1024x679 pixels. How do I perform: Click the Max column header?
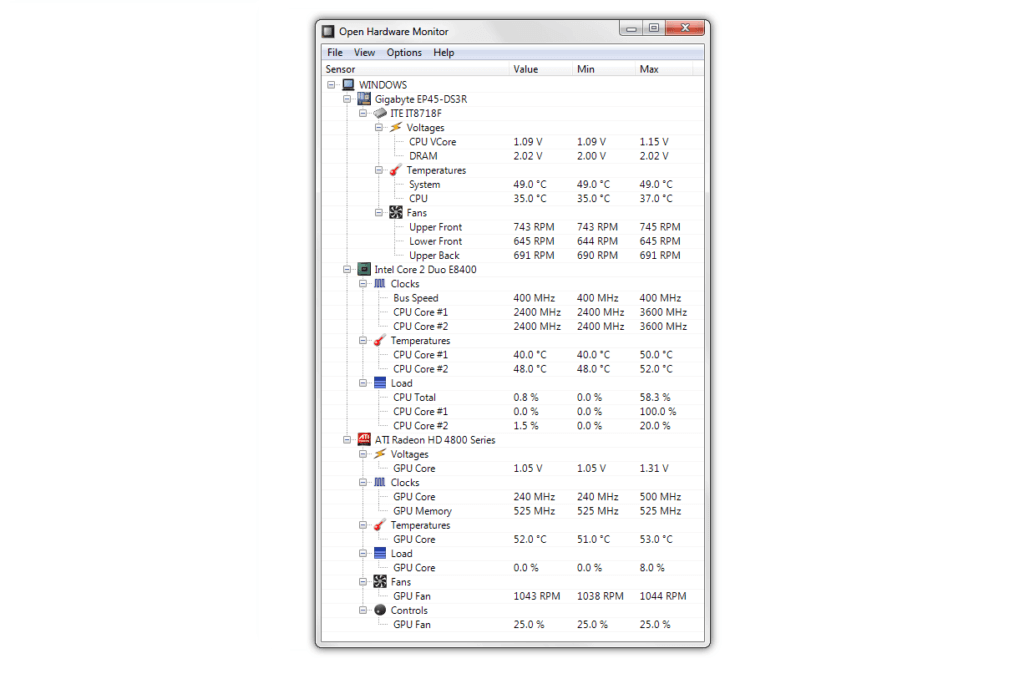coord(665,69)
